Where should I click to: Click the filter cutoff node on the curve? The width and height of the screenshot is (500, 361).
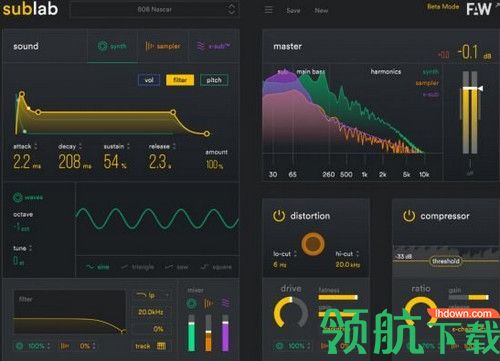(123, 331)
